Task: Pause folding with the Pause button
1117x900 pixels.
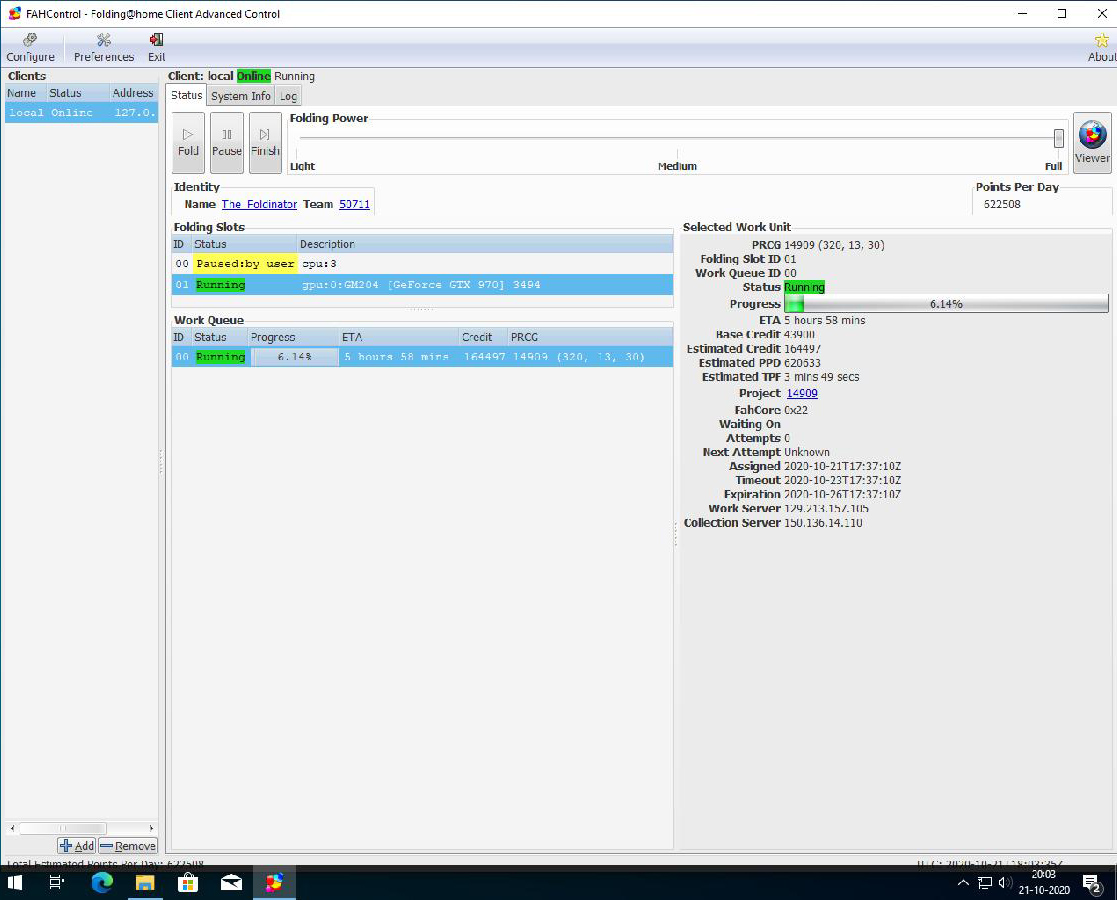Action: pyautogui.click(x=227, y=143)
